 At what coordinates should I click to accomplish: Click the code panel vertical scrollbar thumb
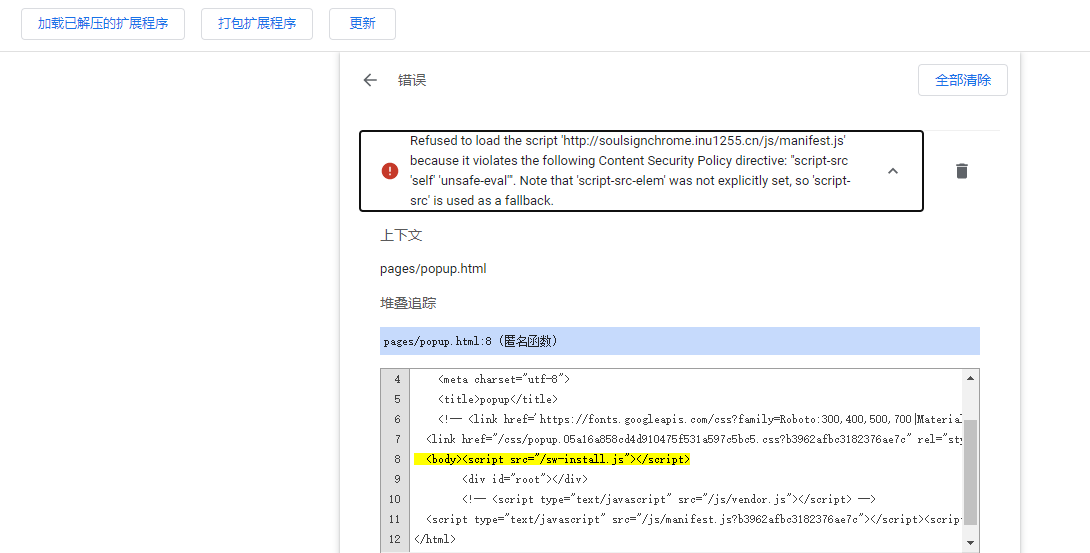tap(970, 472)
